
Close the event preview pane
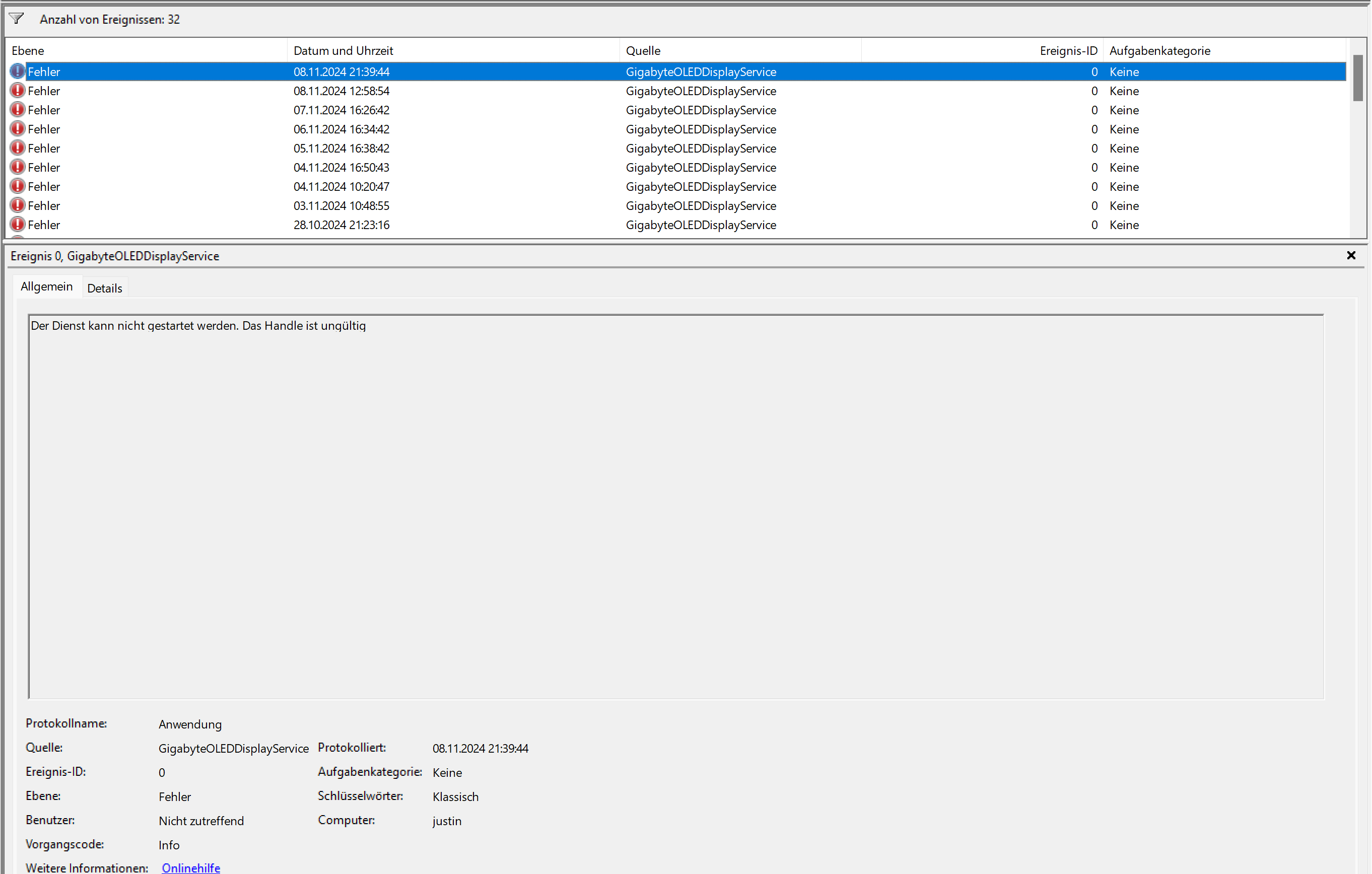1350,256
